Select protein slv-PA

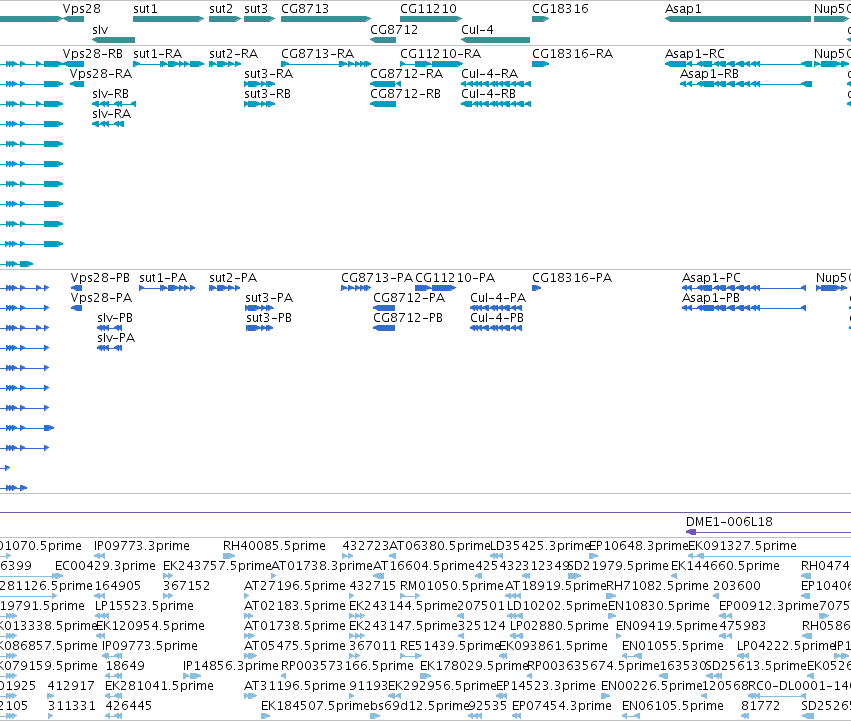tap(116, 338)
